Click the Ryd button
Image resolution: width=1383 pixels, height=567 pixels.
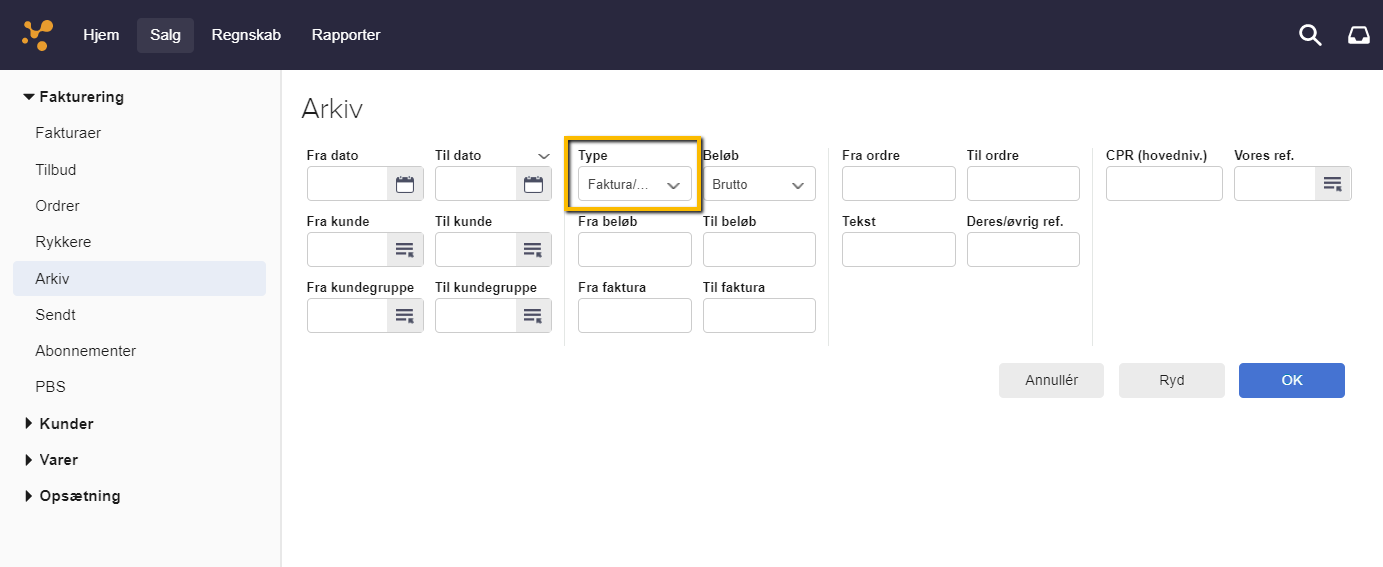click(1171, 380)
